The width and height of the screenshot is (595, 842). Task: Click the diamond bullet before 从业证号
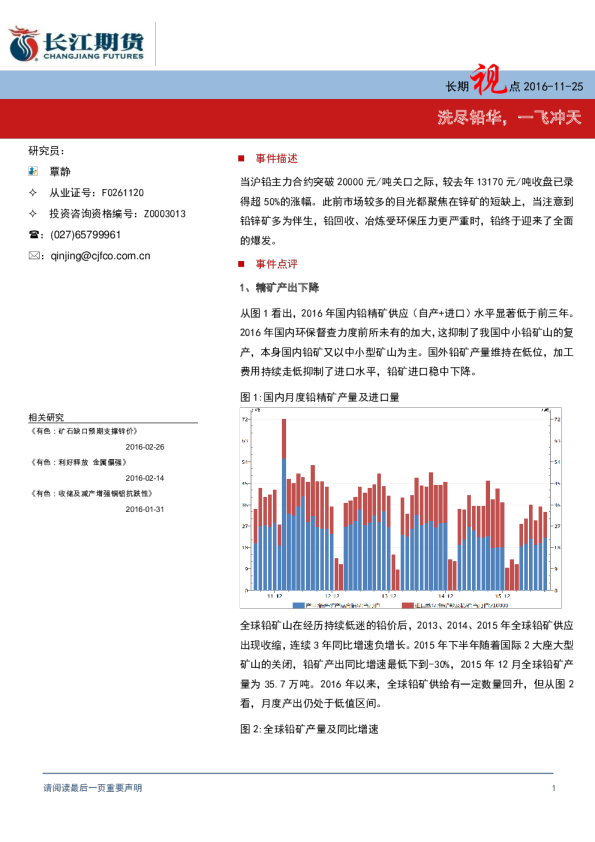(33, 192)
